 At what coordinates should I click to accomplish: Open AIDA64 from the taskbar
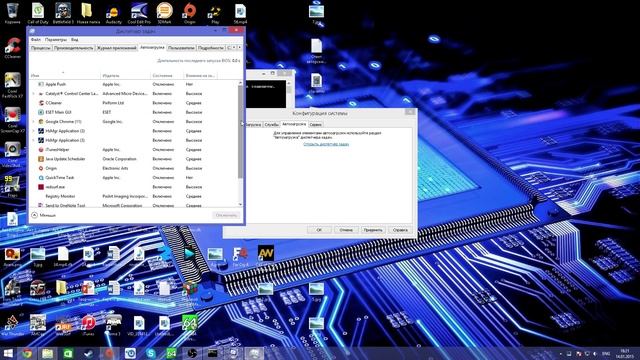(171, 353)
